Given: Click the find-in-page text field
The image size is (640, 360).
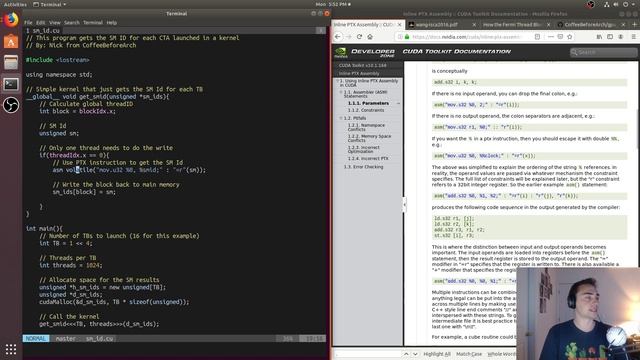Looking at the screenshot, I should tap(368, 354).
